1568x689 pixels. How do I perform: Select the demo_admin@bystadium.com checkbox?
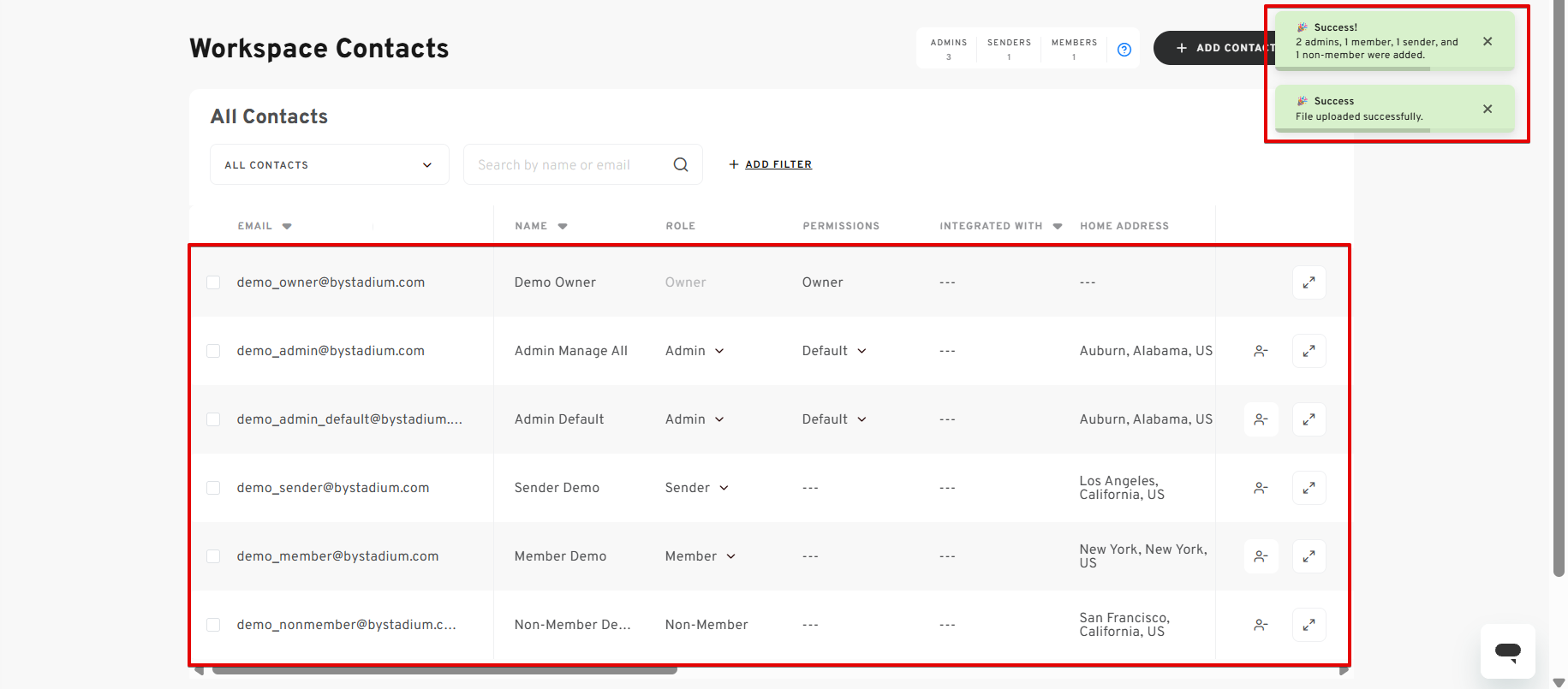coord(213,351)
